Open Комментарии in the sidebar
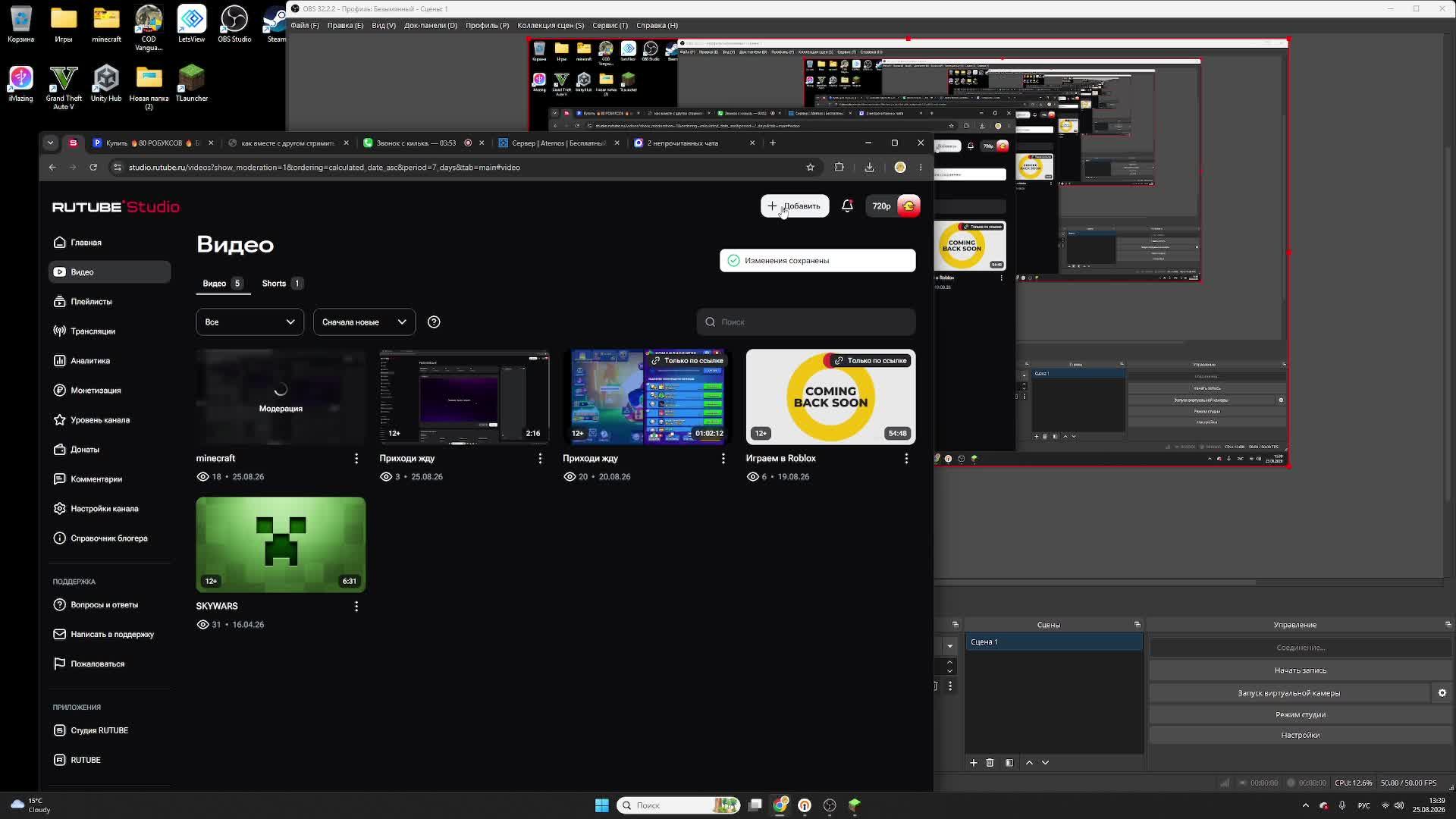The width and height of the screenshot is (1456, 819). pos(109,479)
